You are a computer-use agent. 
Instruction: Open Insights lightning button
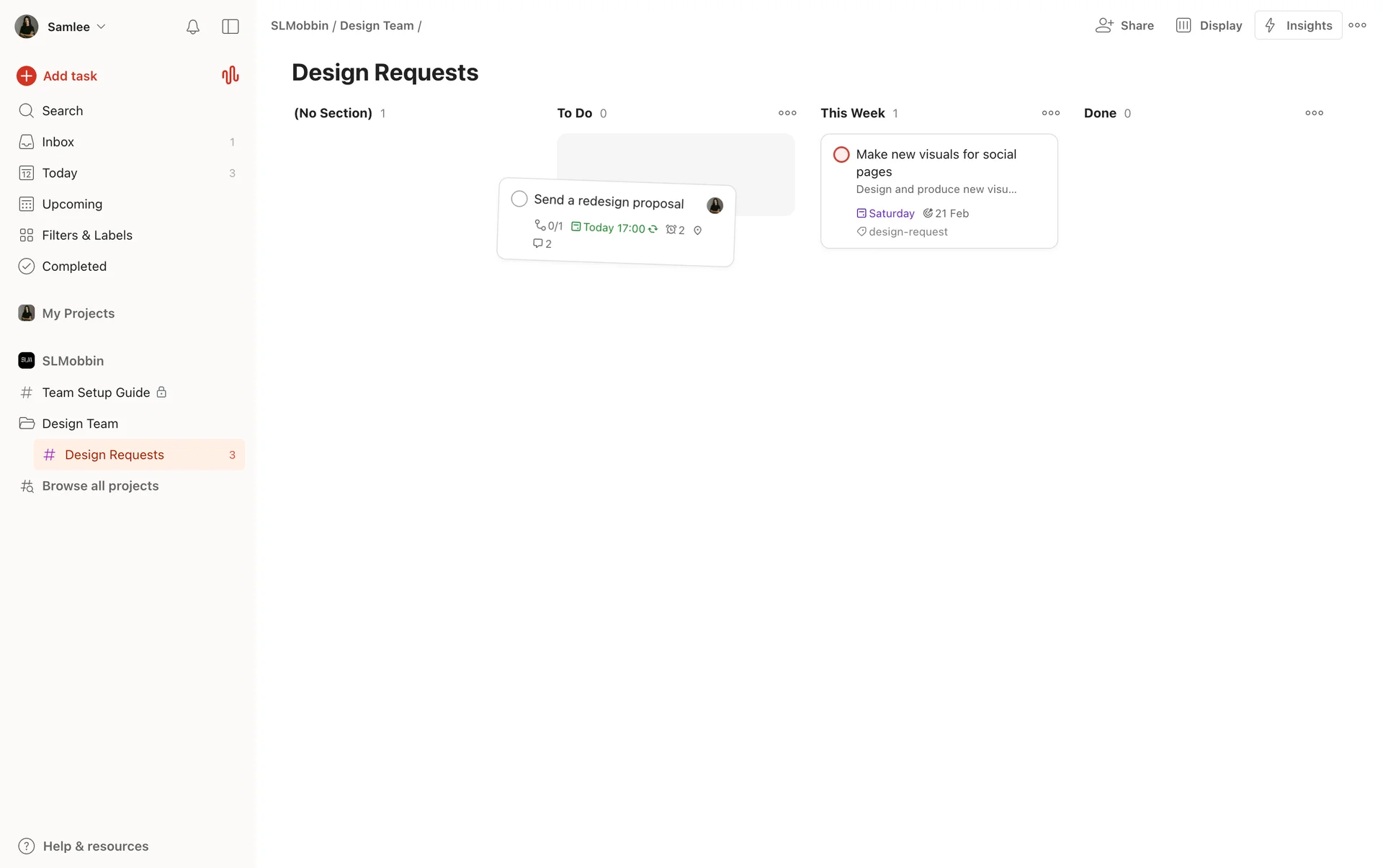1298,25
